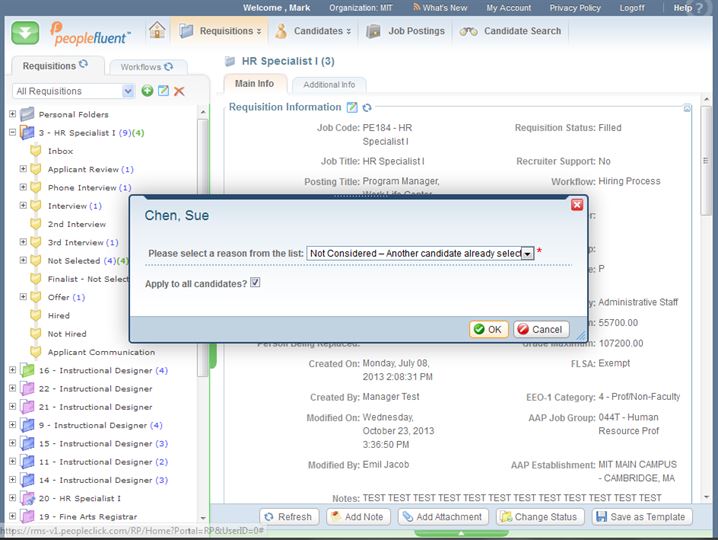The width and height of the screenshot is (718, 540).
Task: Switch to the Additional Info tab
Action: 329,85
